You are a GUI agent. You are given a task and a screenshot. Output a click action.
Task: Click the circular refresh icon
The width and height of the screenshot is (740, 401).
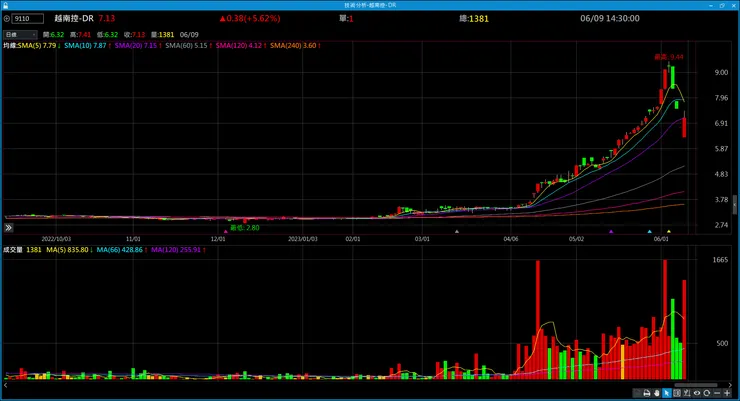coord(706,393)
